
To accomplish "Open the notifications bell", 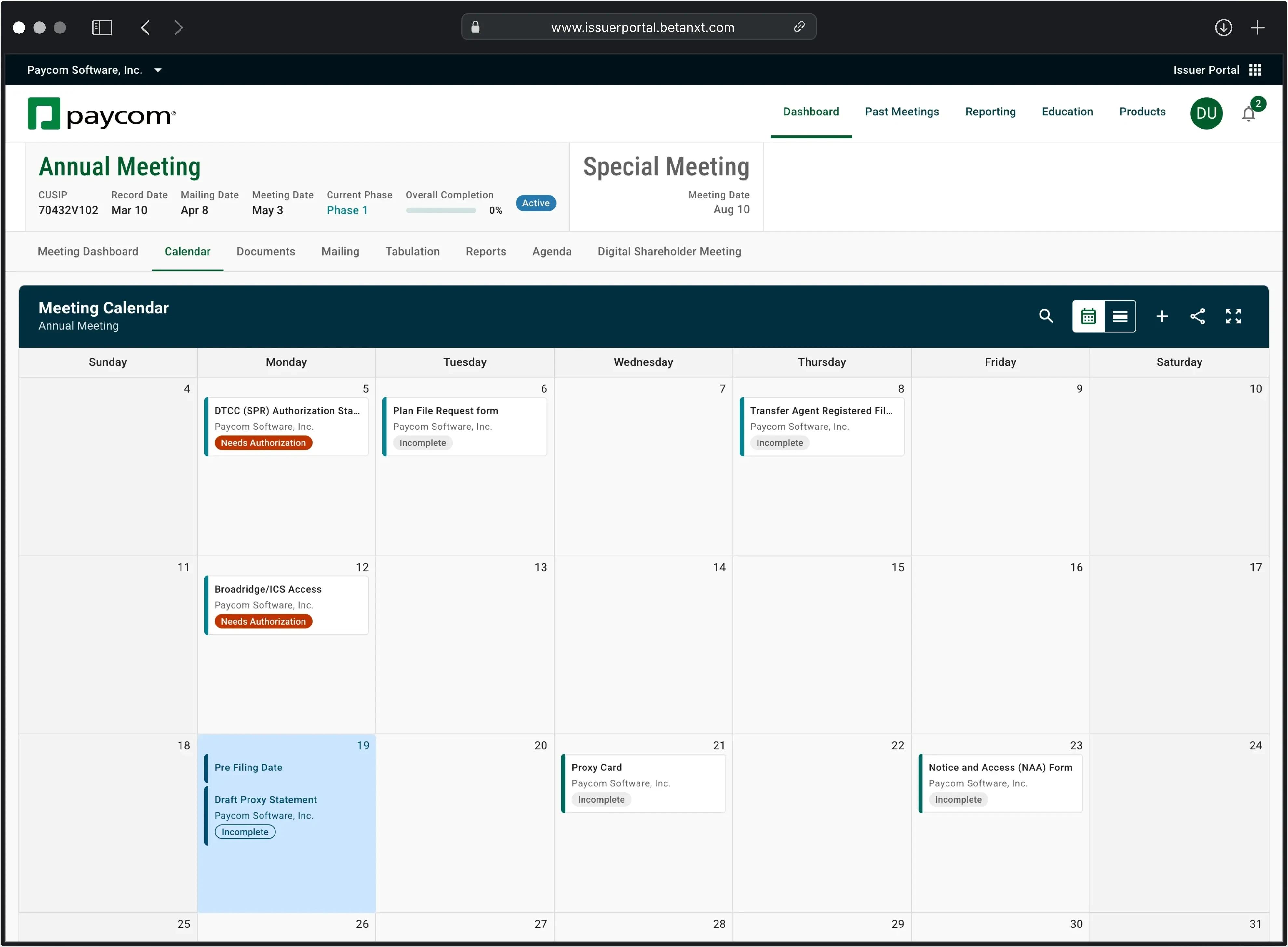I will pos(1248,113).
